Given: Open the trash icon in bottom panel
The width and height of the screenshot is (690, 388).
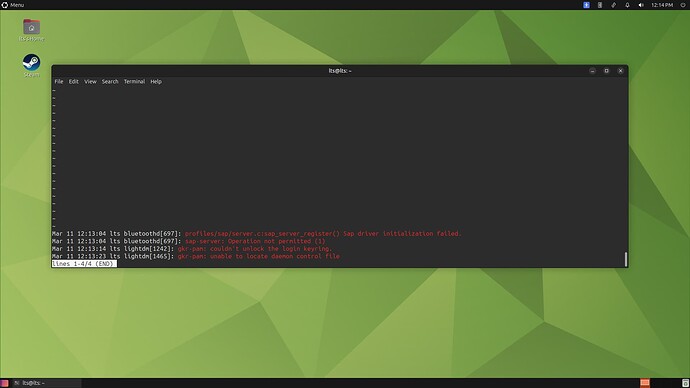Looking at the screenshot, I should coord(685,383).
